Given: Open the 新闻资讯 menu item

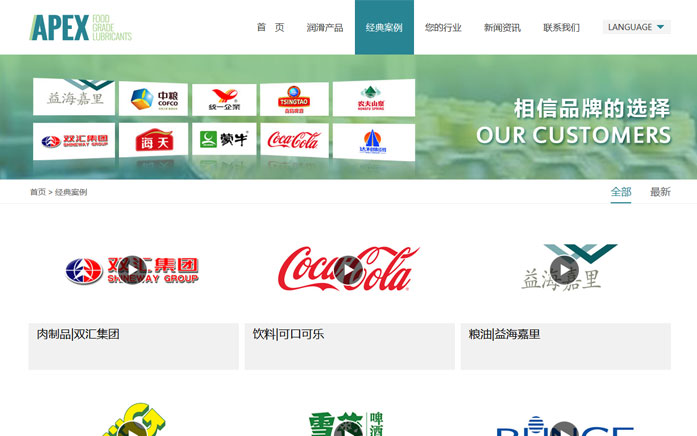Looking at the screenshot, I should [x=502, y=28].
